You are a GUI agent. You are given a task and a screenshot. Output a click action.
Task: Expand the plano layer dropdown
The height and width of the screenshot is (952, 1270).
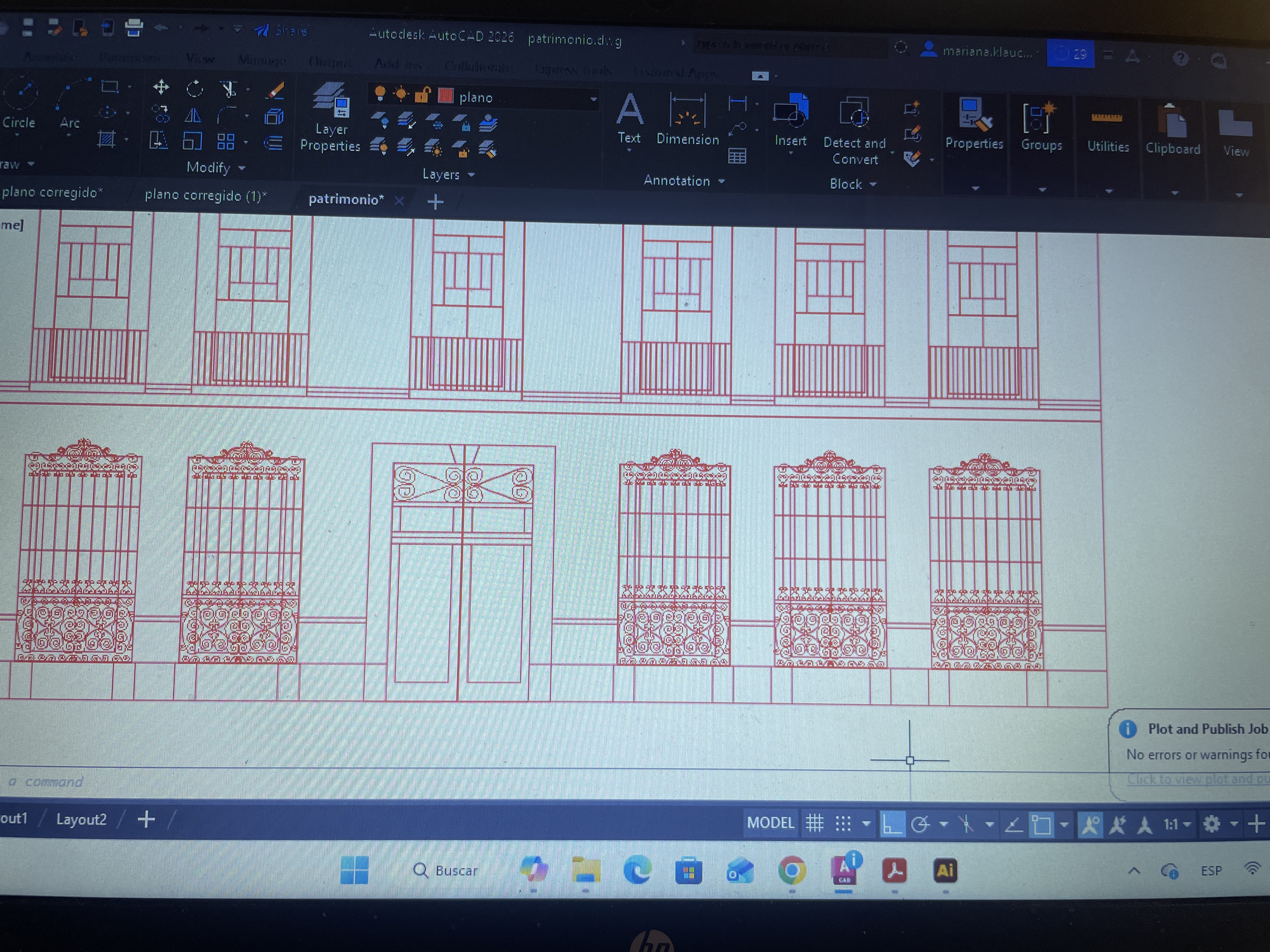click(593, 99)
